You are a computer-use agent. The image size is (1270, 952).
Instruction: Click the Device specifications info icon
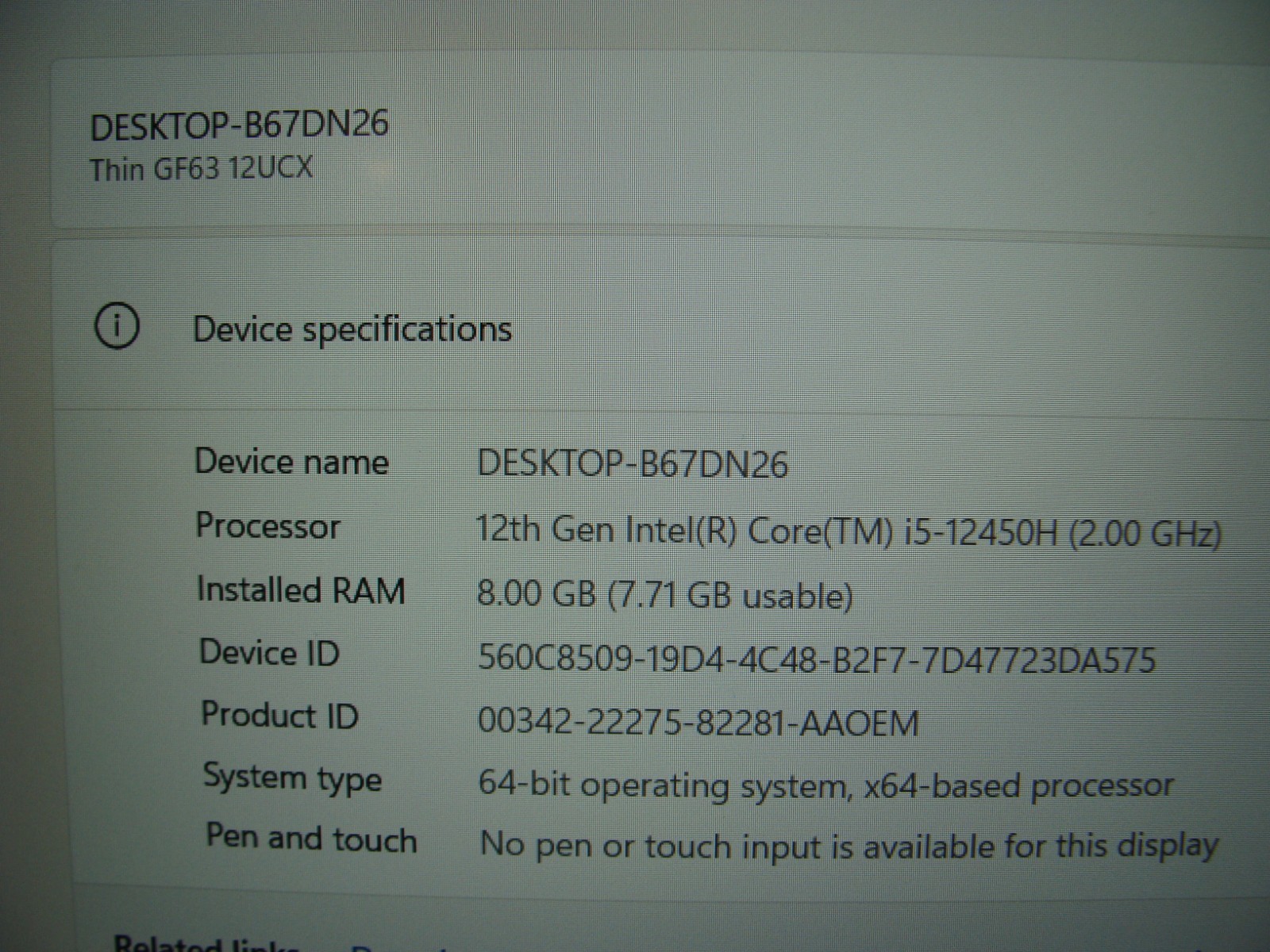coord(117,326)
